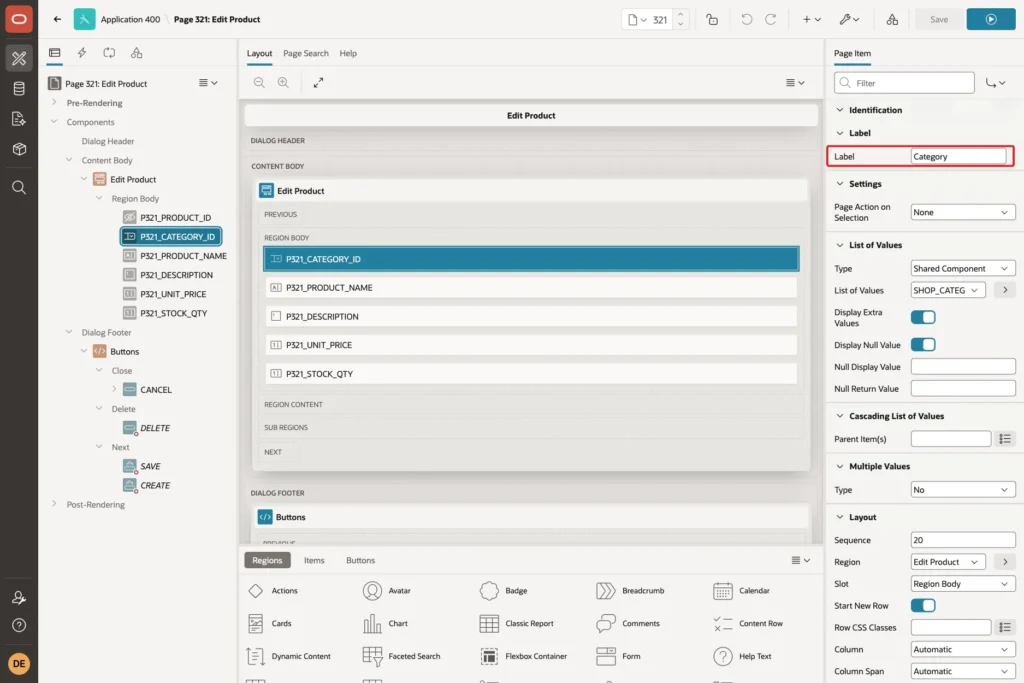The width and height of the screenshot is (1024, 683).
Task: Expand the layout view to full screen
Action: click(318, 83)
